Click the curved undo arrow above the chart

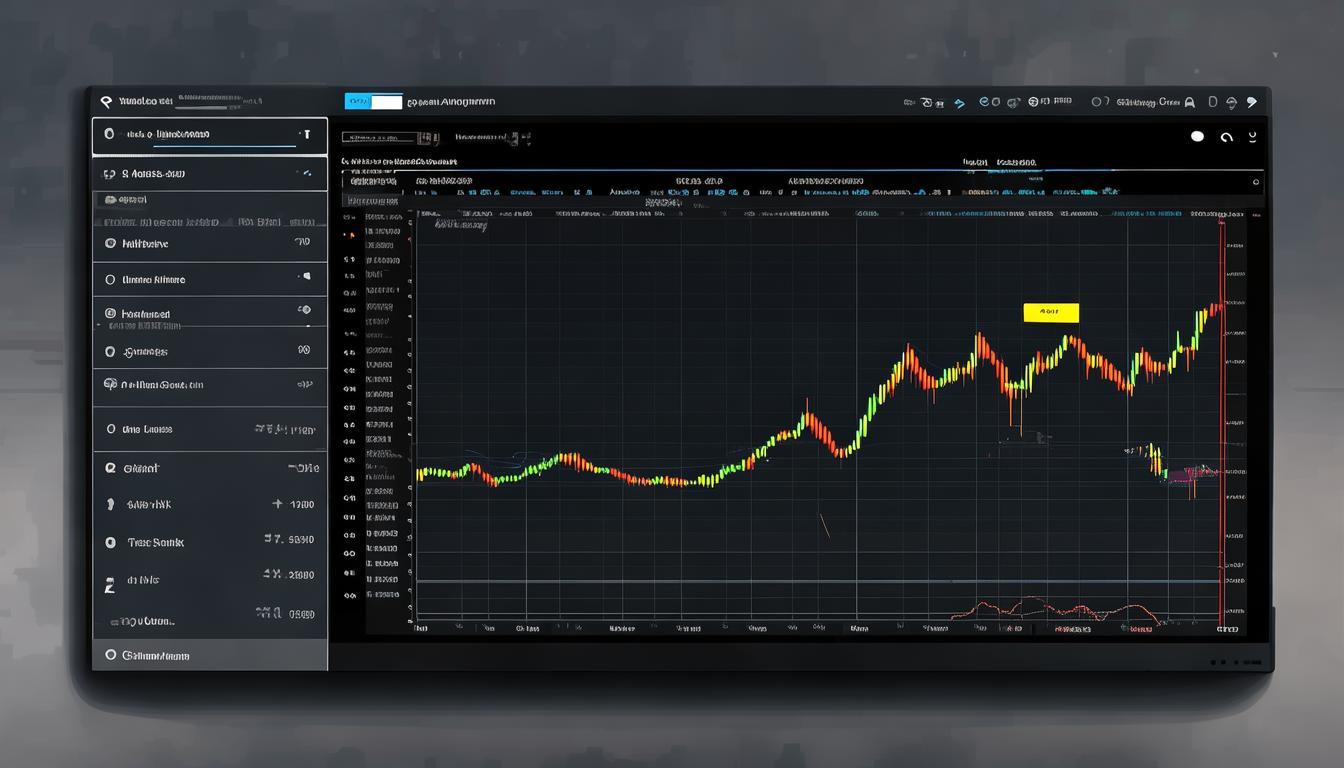(x=1227, y=137)
